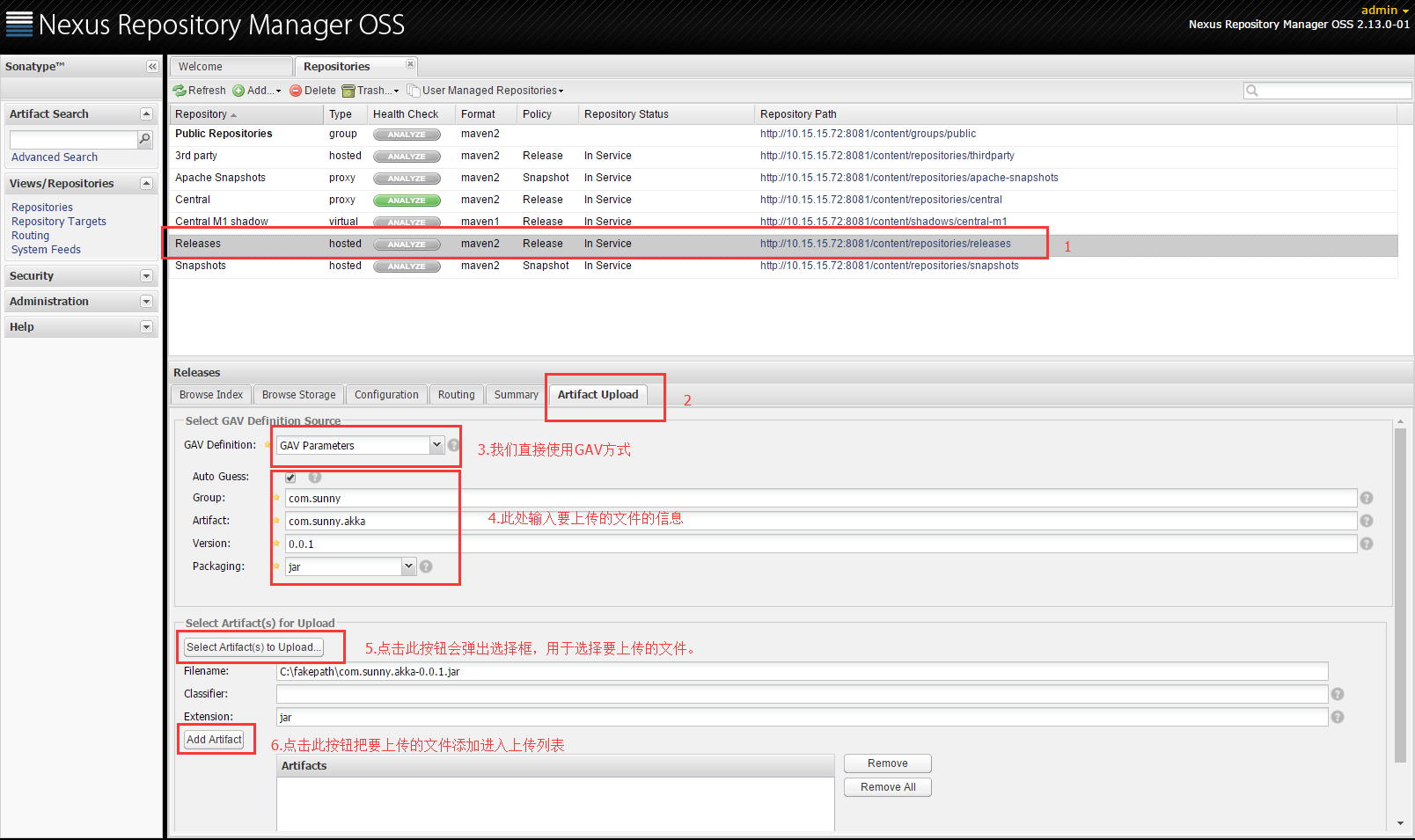Click Select Artifact(s) to Upload button
Image resolution: width=1415 pixels, height=840 pixels.
click(x=253, y=647)
